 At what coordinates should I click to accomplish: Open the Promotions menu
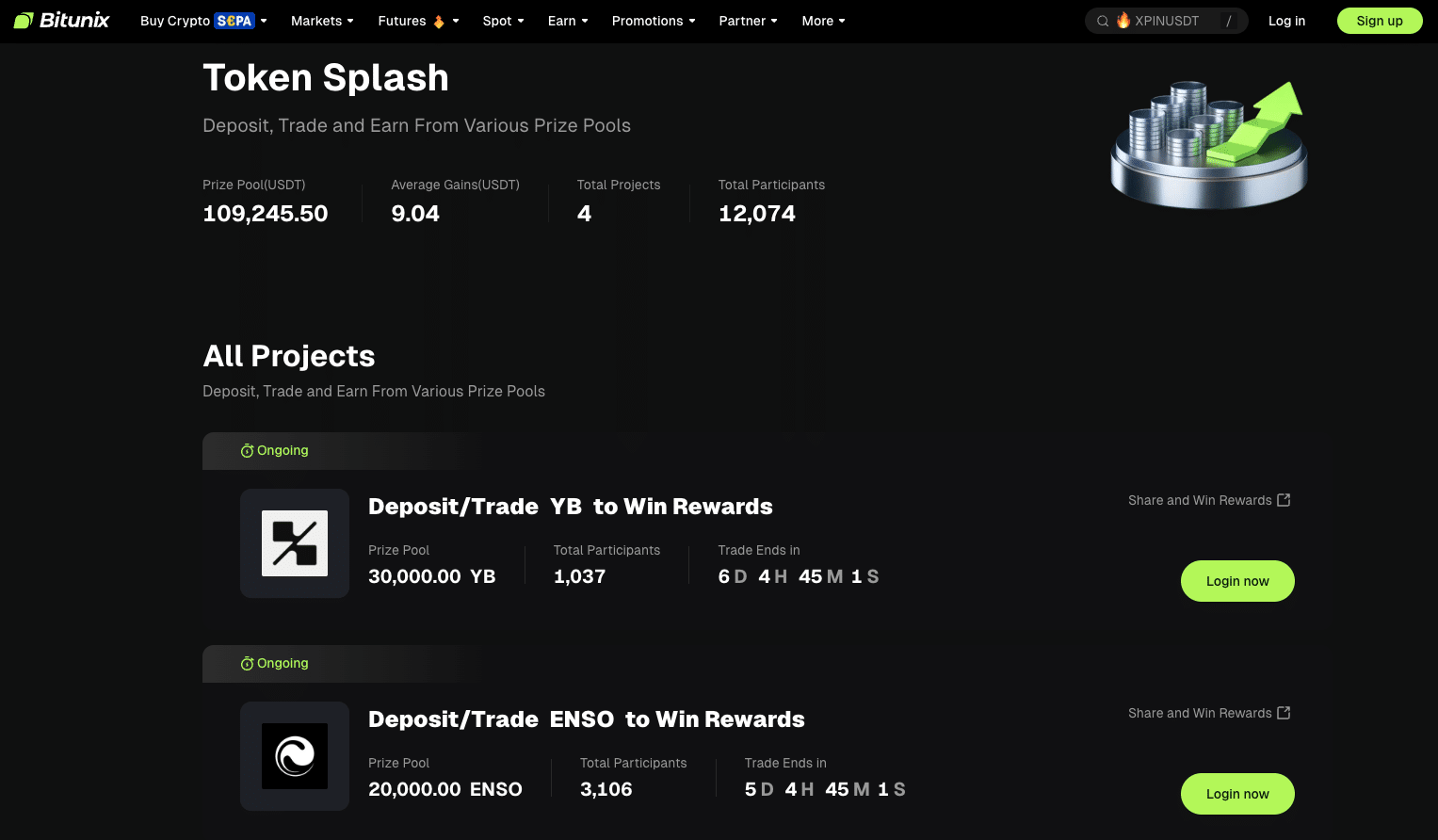coord(648,21)
